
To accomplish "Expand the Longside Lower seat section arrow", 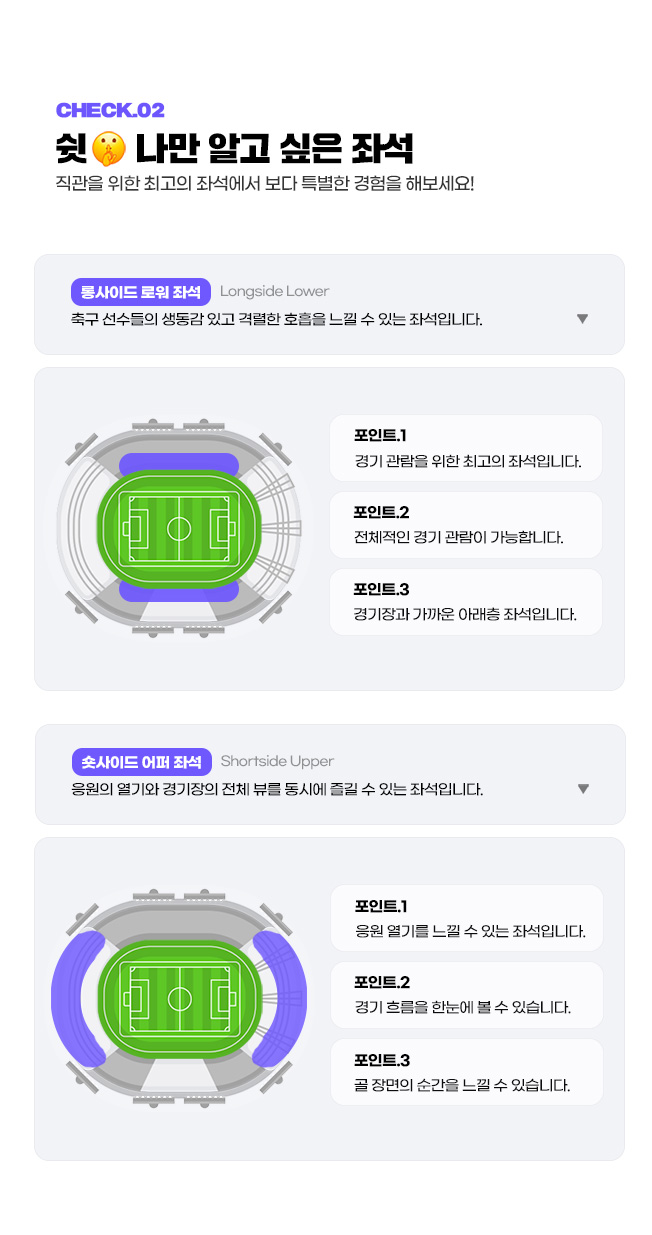I will 582,319.
